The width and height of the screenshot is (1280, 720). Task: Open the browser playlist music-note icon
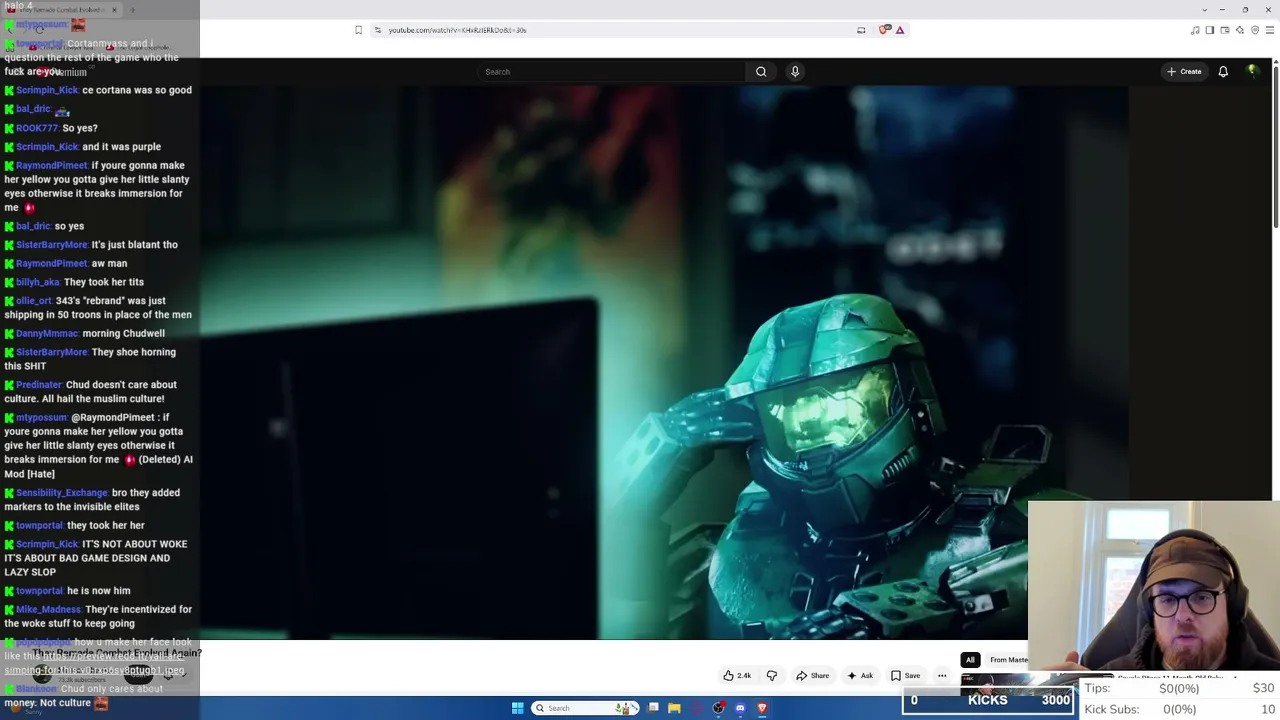pyautogui.click(x=1195, y=30)
